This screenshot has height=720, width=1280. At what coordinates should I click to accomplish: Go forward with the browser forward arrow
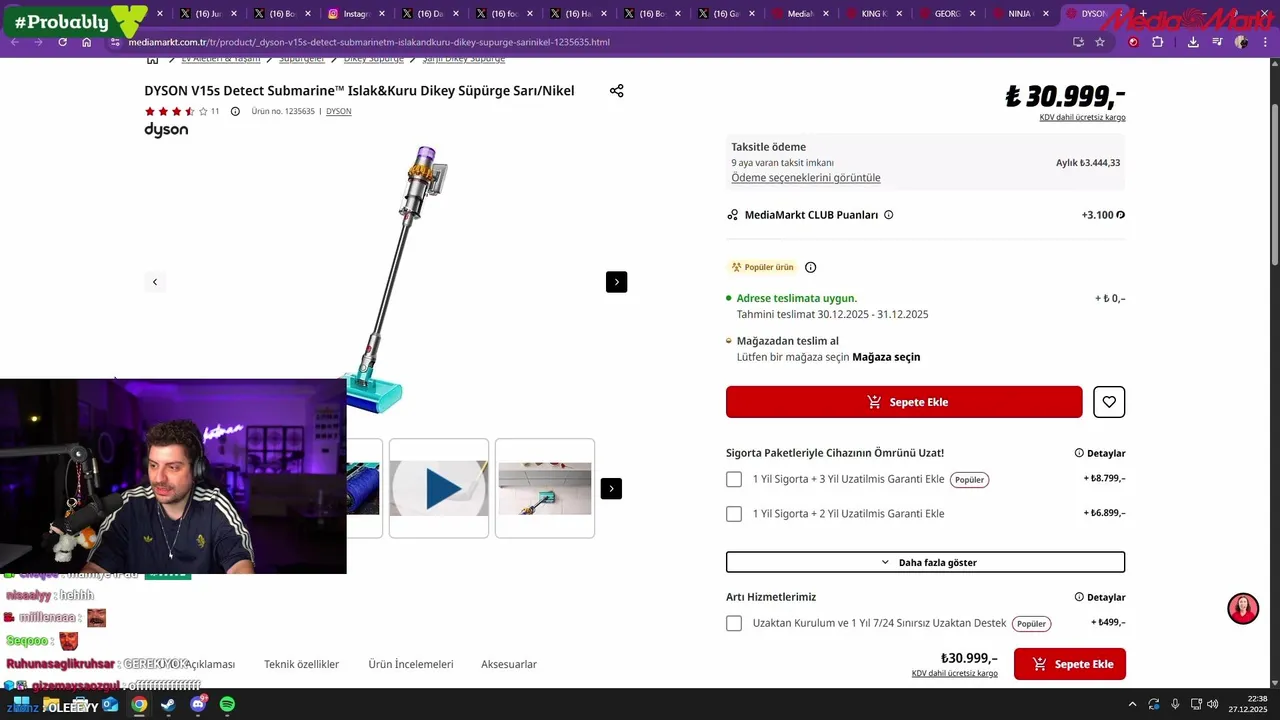coord(38,42)
